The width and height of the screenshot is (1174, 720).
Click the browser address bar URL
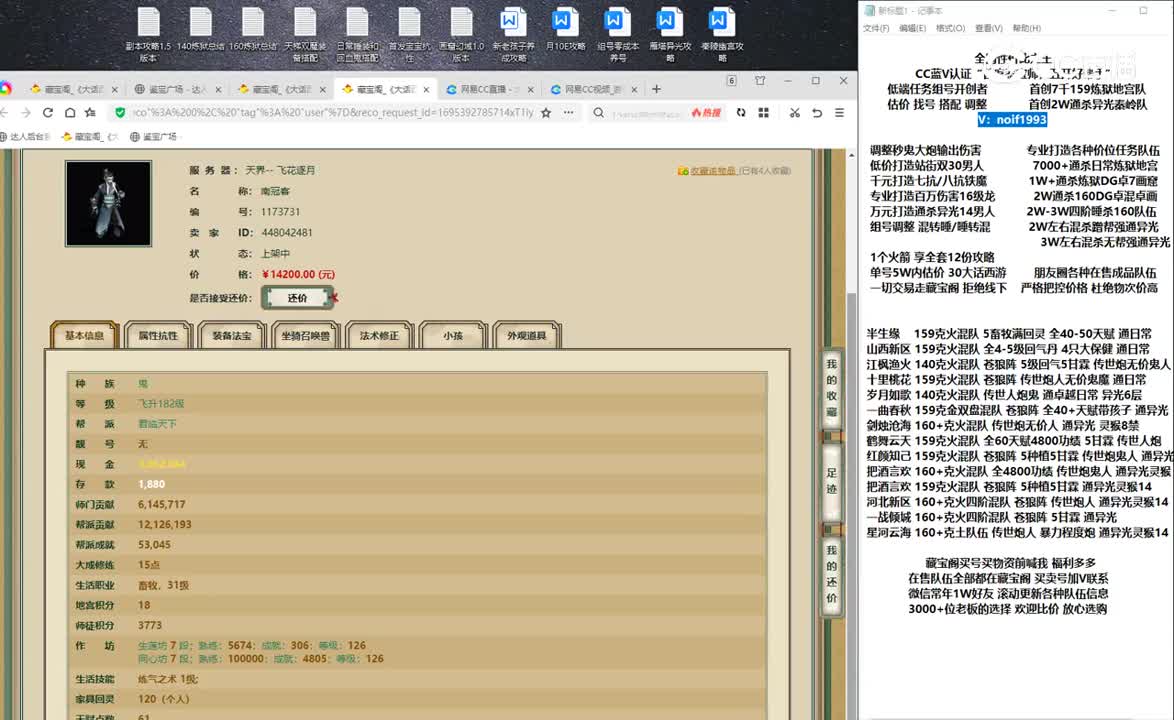coord(332,112)
